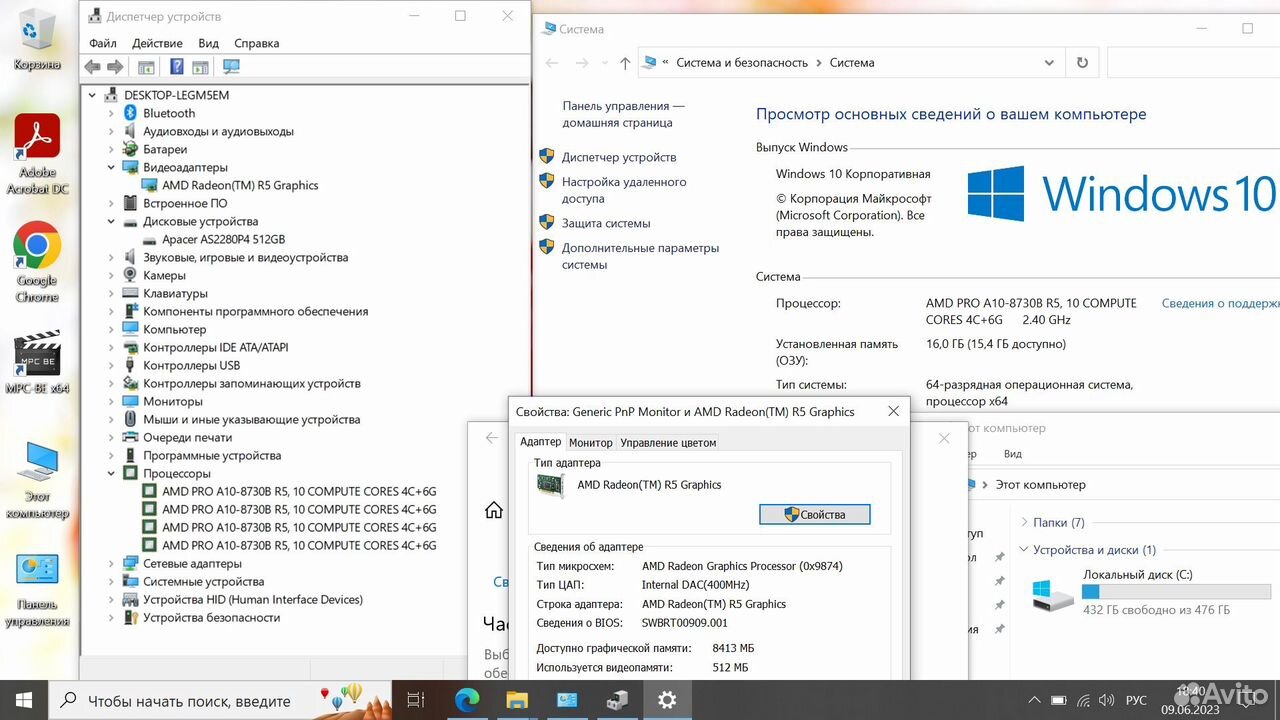Open the Вид menu in Device Manager

(x=208, y=43)
